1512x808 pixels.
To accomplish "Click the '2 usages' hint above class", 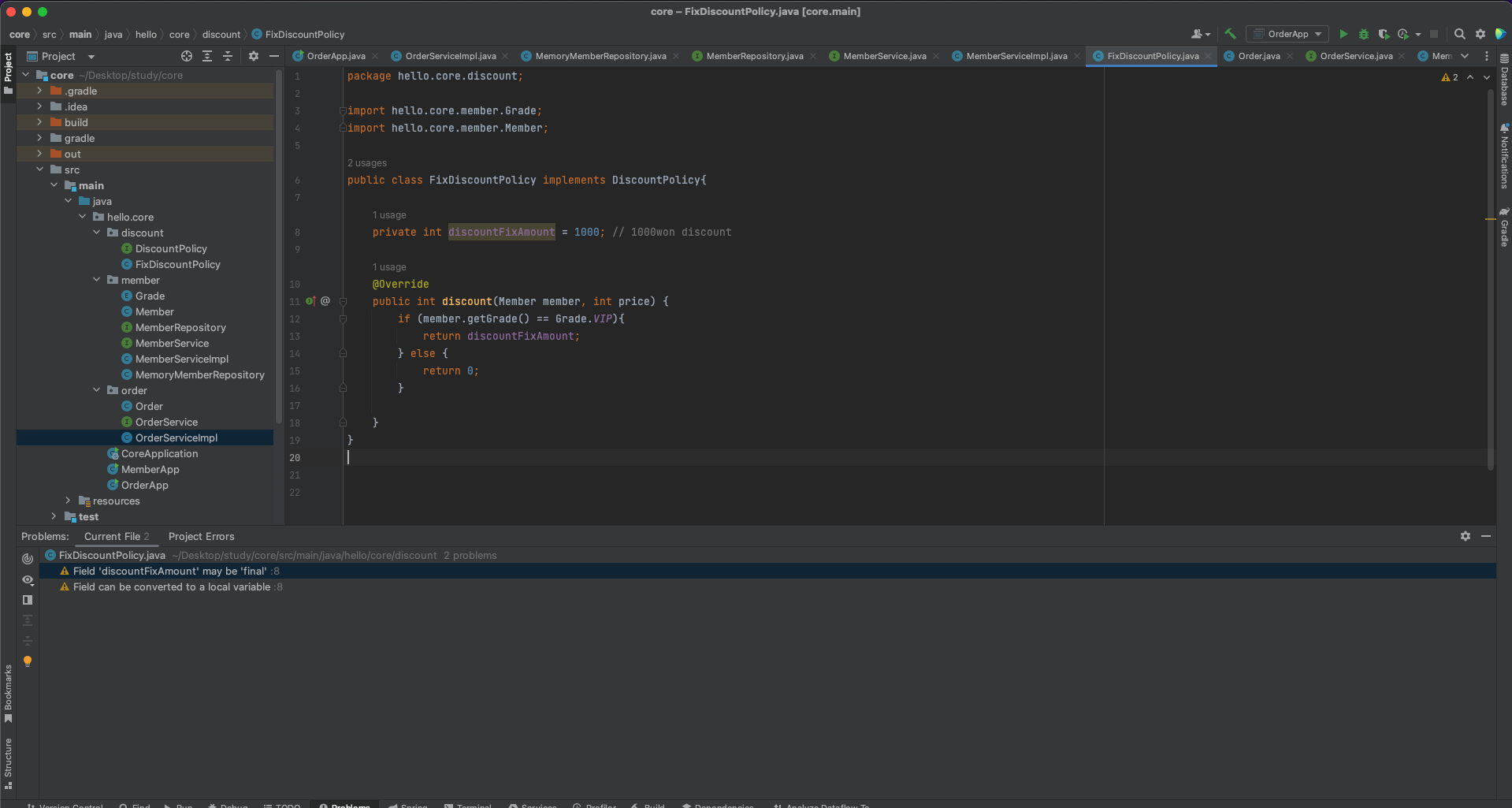I will pos(367,163).
